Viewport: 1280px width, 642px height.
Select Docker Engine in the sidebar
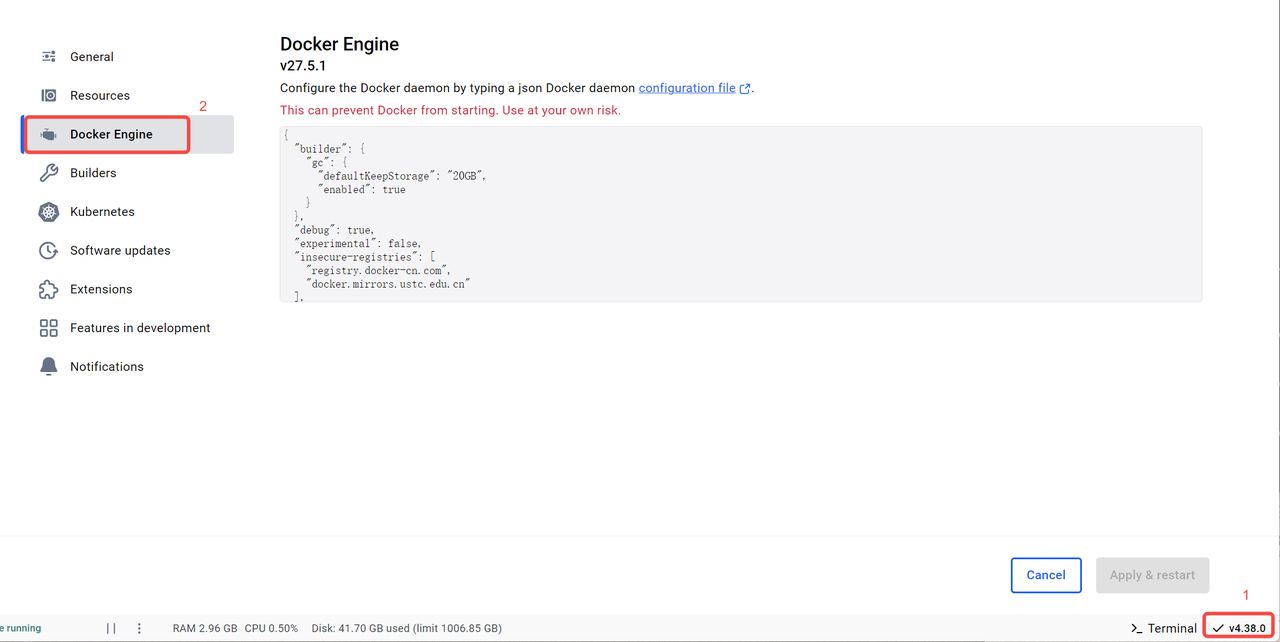127,134
